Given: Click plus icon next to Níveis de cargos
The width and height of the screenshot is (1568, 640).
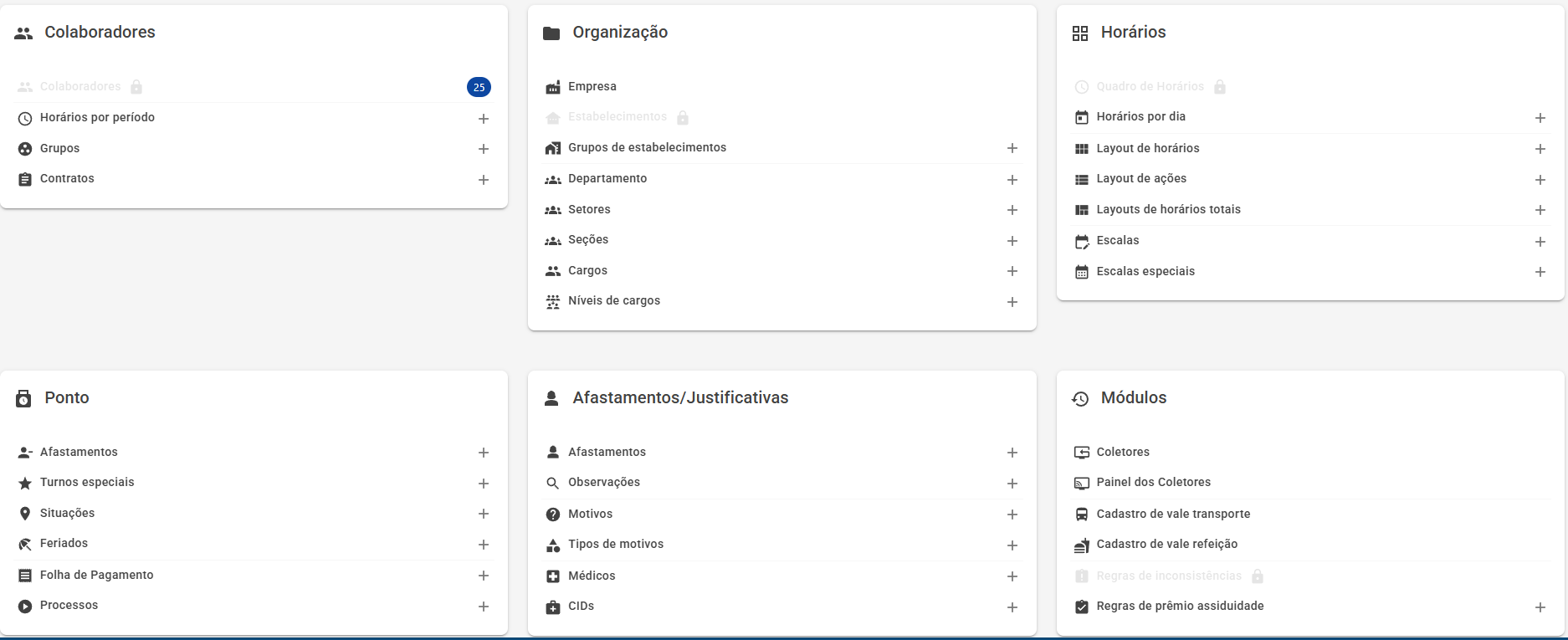Looking at the screenshot, I should tap(1012, 302).
